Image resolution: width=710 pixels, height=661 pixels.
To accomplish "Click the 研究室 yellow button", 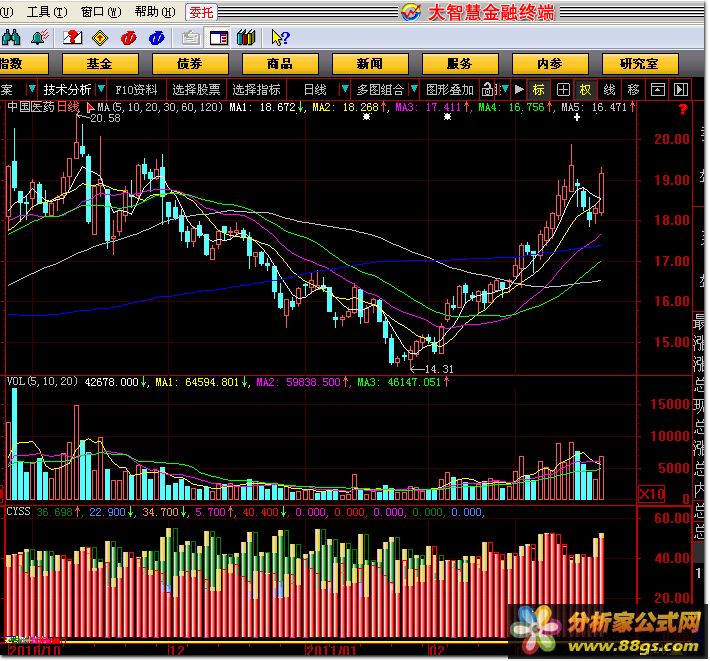I will pos(640,64).
